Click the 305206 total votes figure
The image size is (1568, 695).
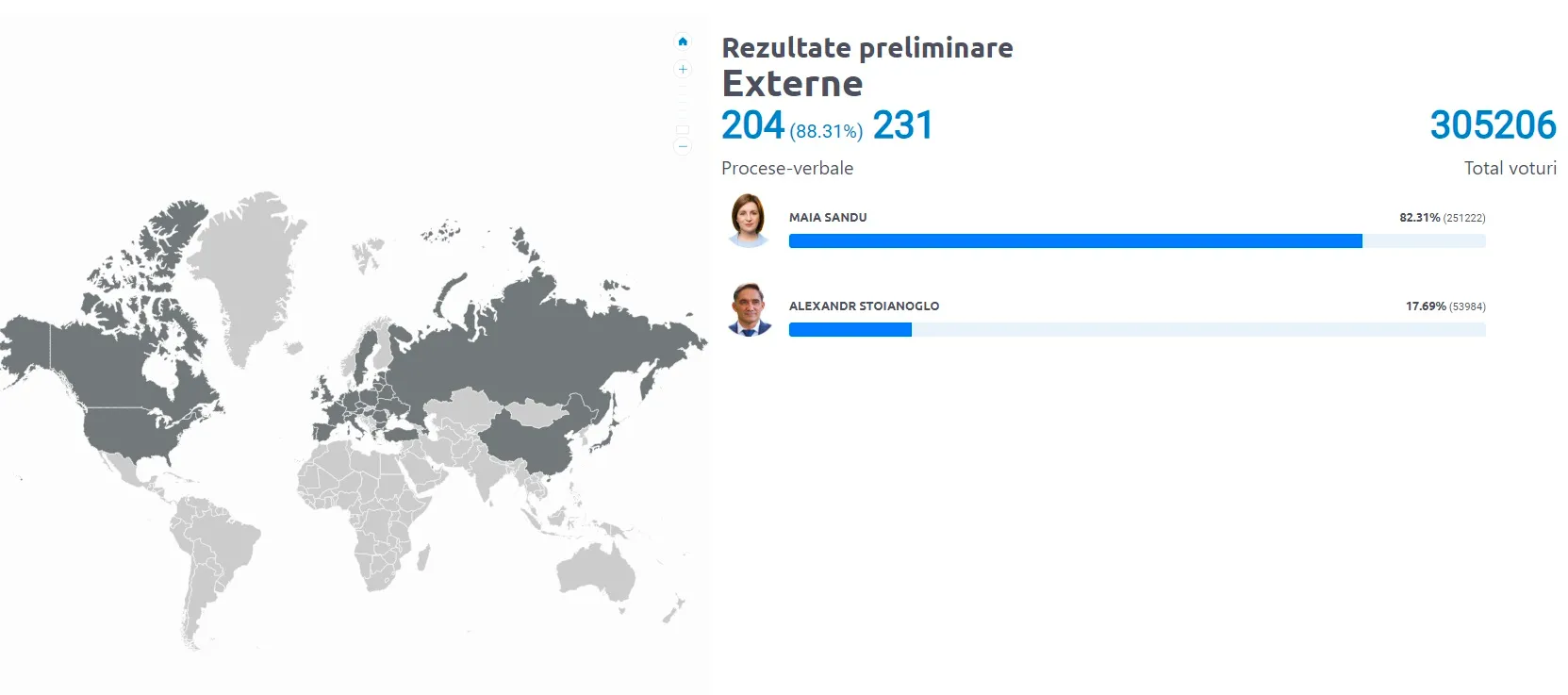tap(1493, 125)
